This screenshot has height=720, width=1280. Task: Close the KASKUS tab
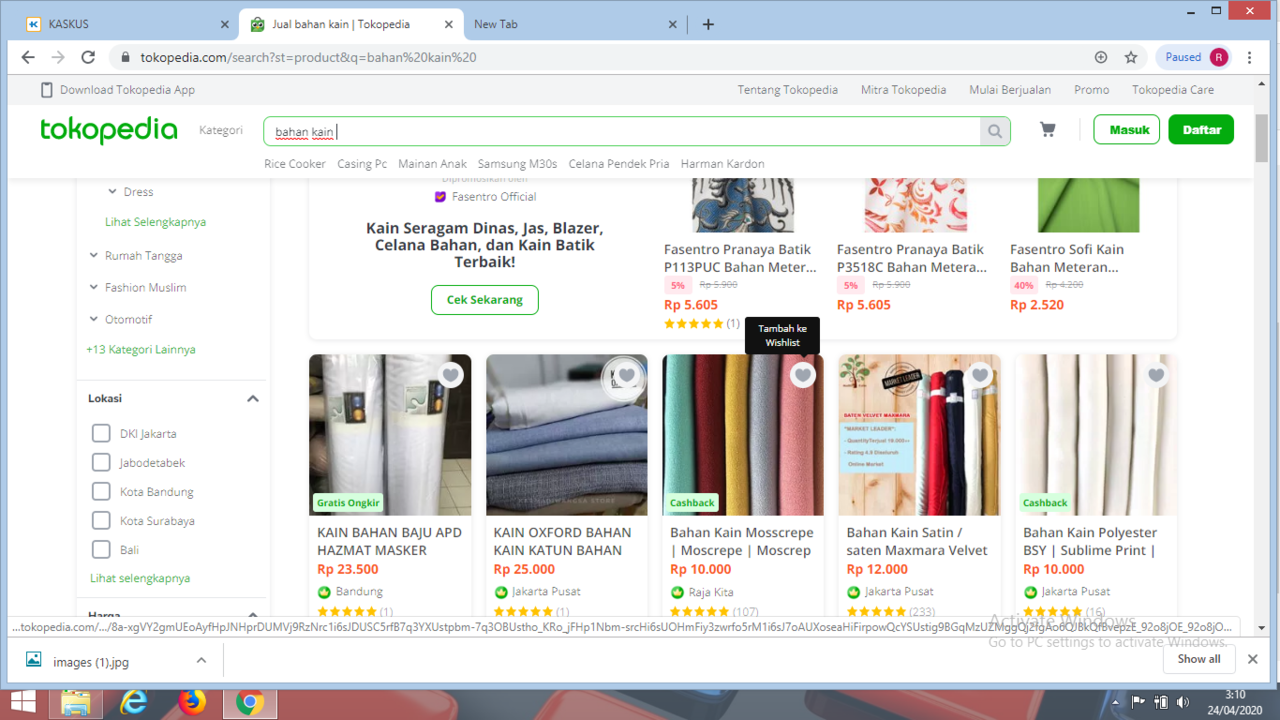click(x=224, y=24)
